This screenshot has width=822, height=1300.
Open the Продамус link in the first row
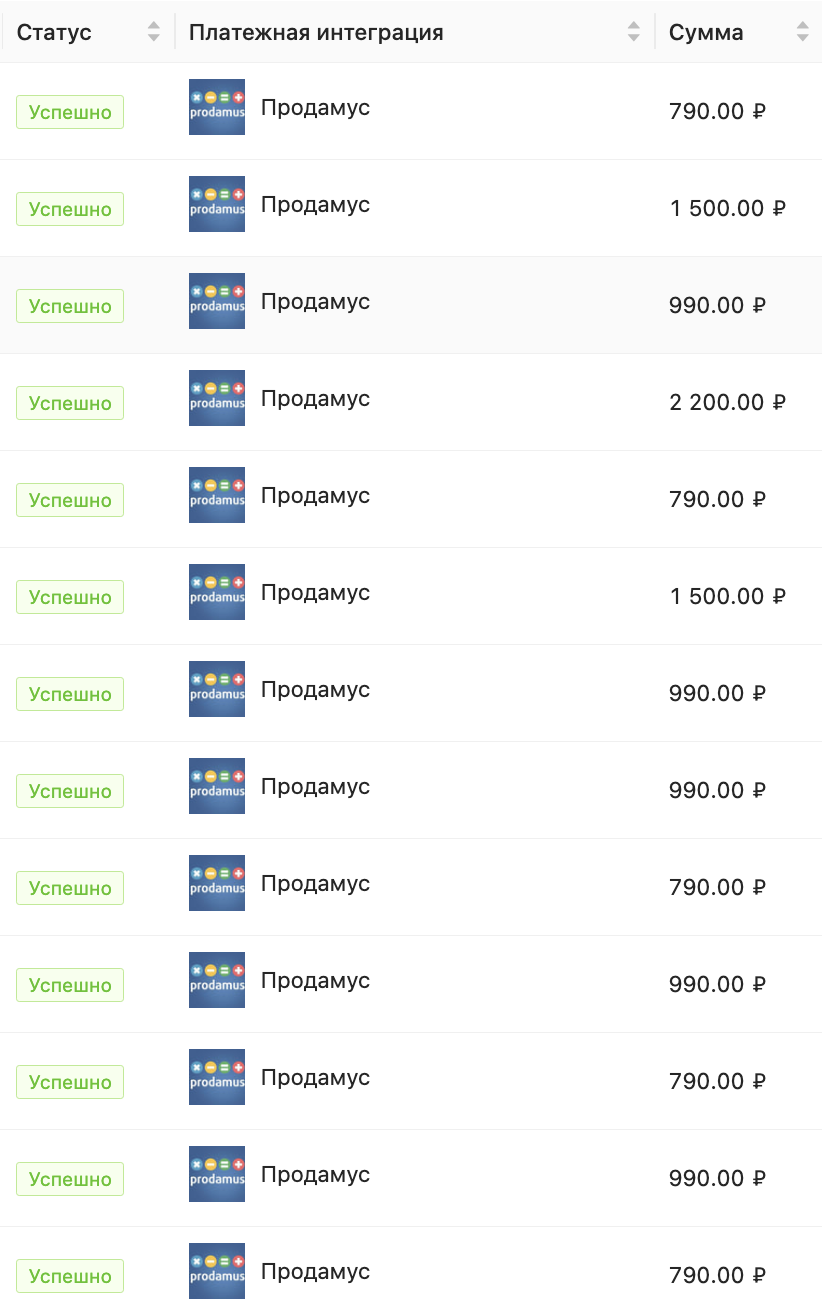pyautogui.click(x=315, y=108)
